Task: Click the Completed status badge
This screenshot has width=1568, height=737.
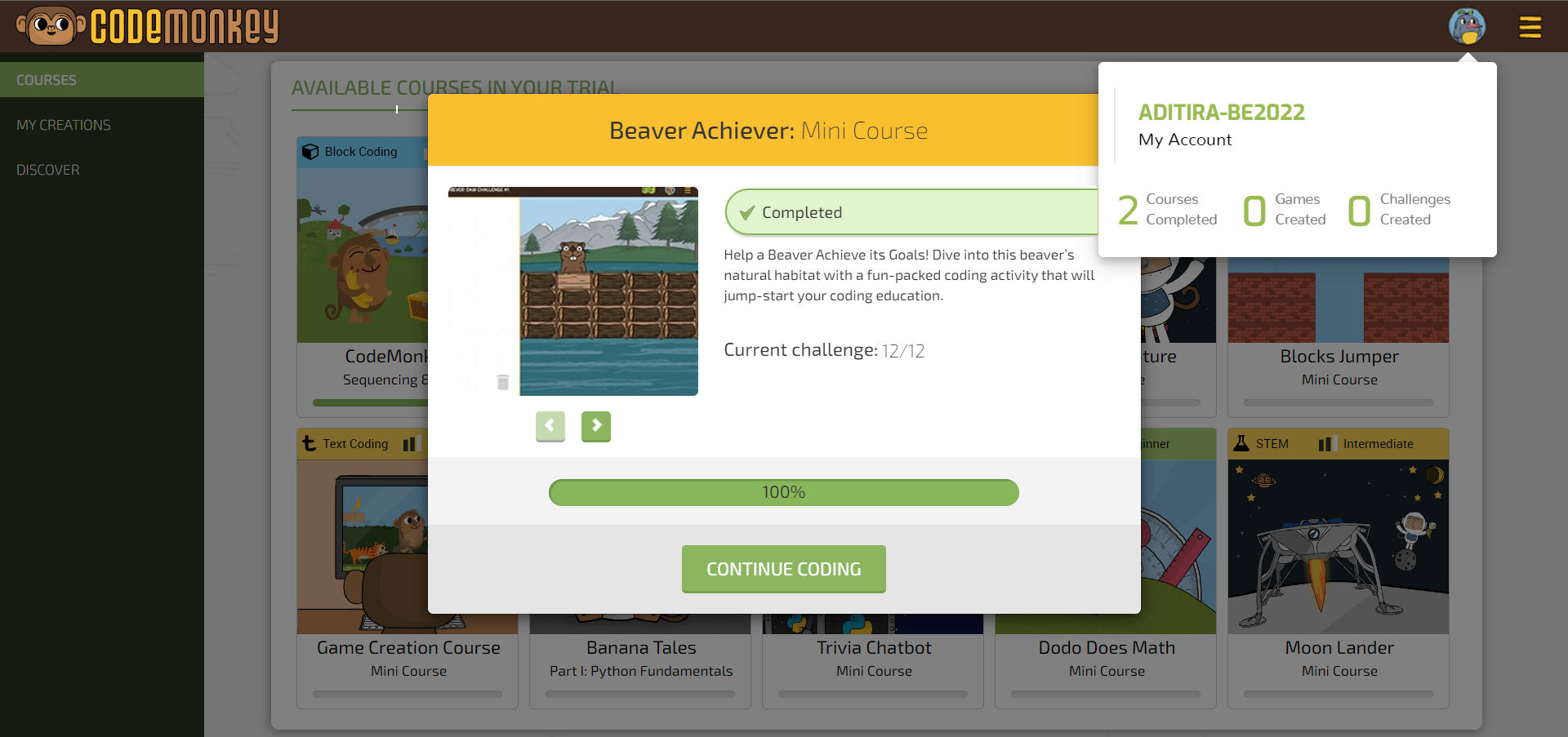Action: click(911, 212)
